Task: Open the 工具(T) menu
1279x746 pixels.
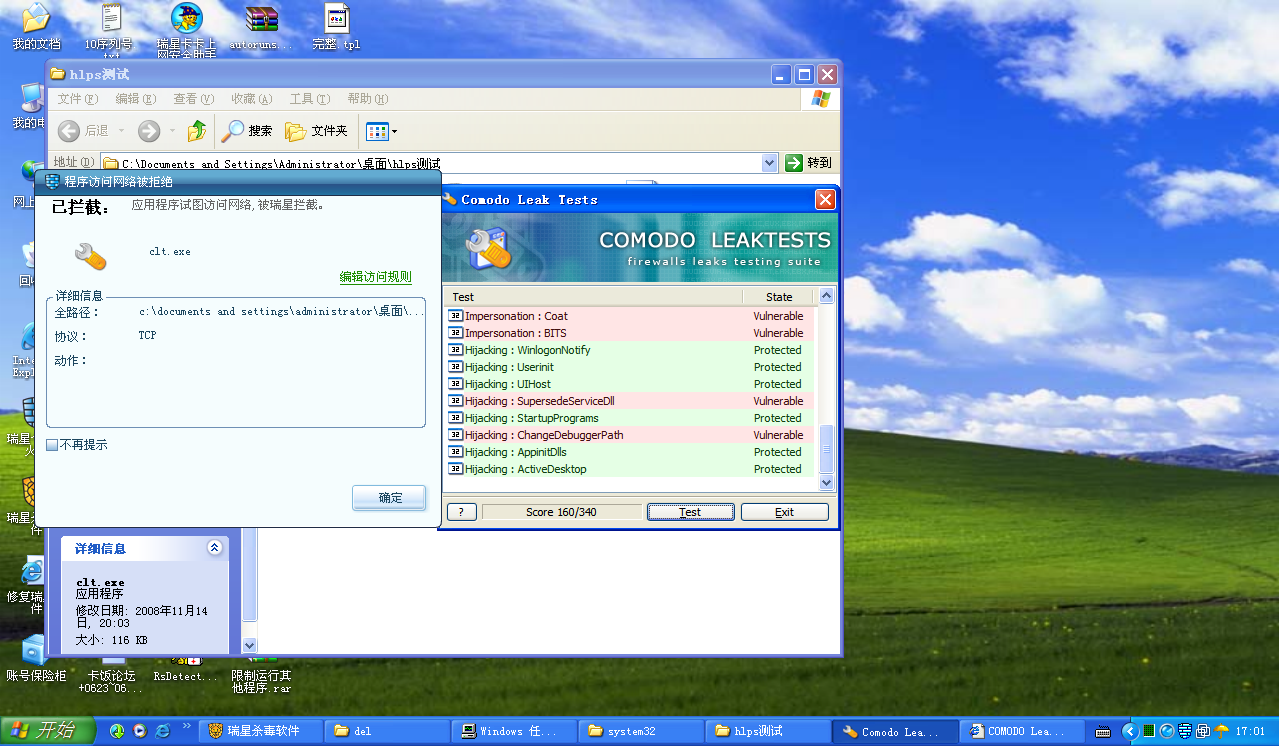Action: pyautogui.click(x=309, y=99)
